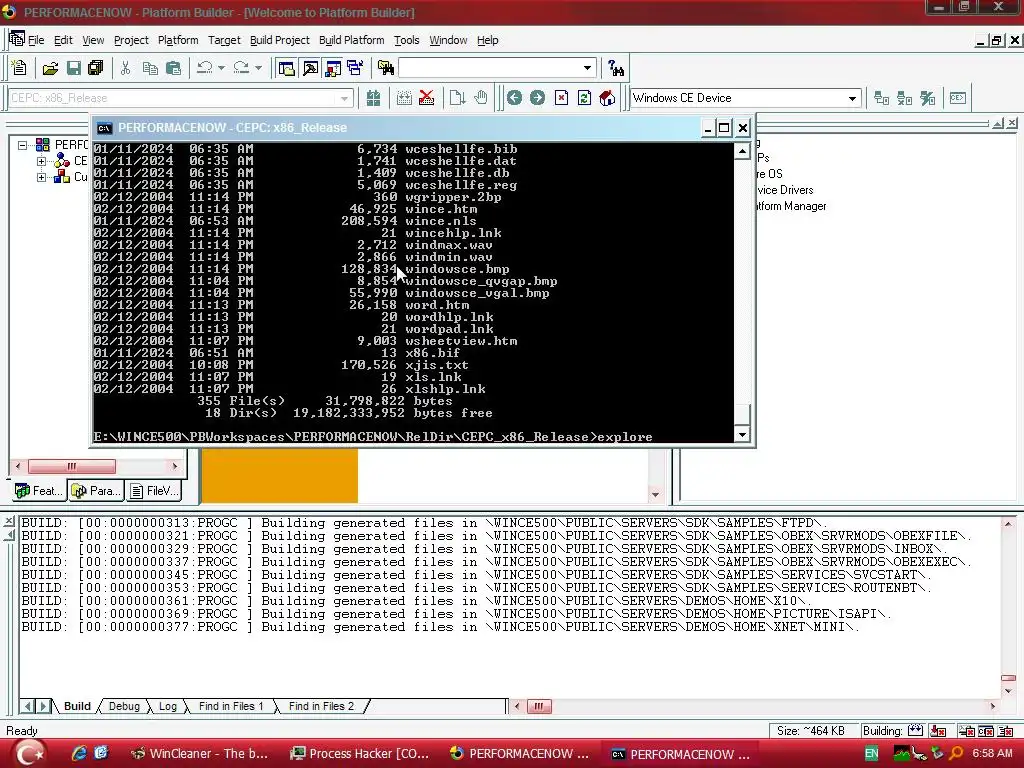Click the Stop build red X icon
The height and width of the screenshot is (768, 1024).
[x=426, y=98]
